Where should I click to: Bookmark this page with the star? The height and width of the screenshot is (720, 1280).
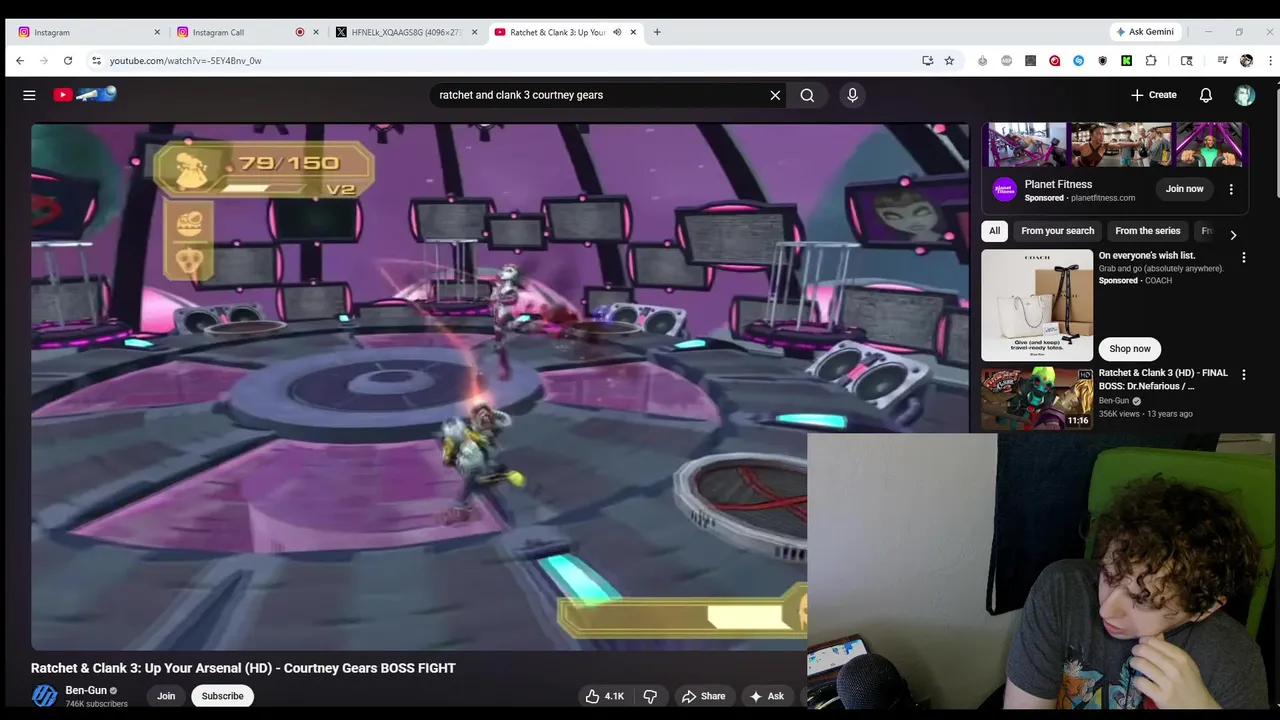[949, 61]
